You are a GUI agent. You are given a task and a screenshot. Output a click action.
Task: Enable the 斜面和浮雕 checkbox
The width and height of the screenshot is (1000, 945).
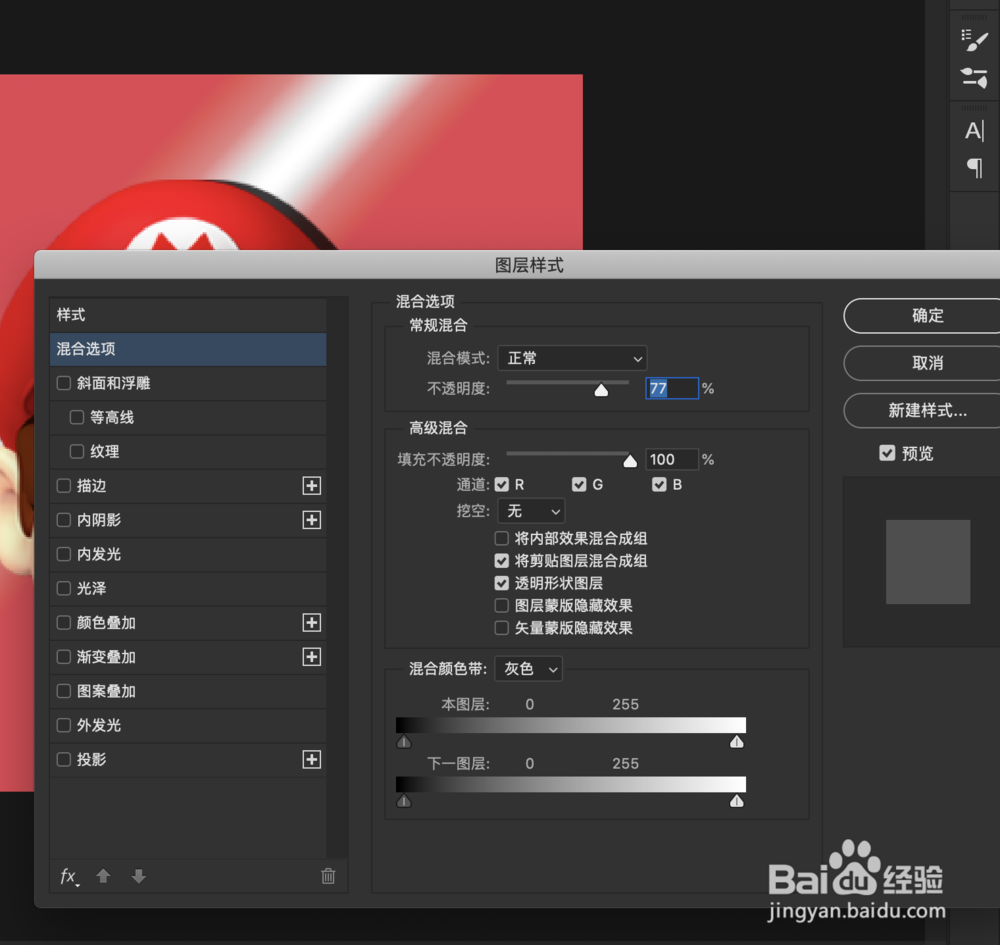[64, 383]
